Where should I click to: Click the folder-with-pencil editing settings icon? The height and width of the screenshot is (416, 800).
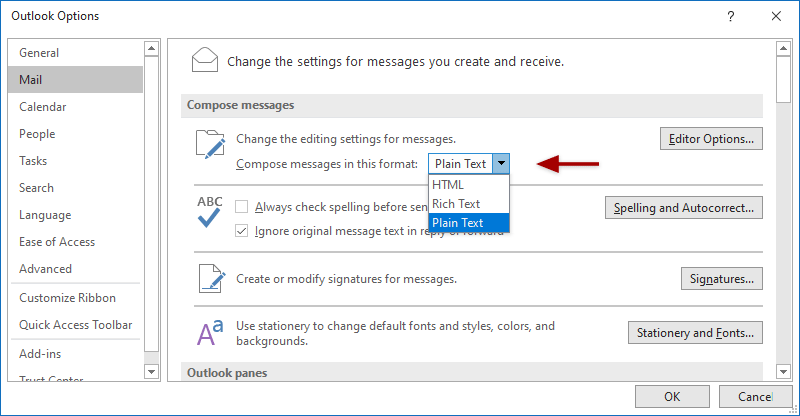point(210,144)
